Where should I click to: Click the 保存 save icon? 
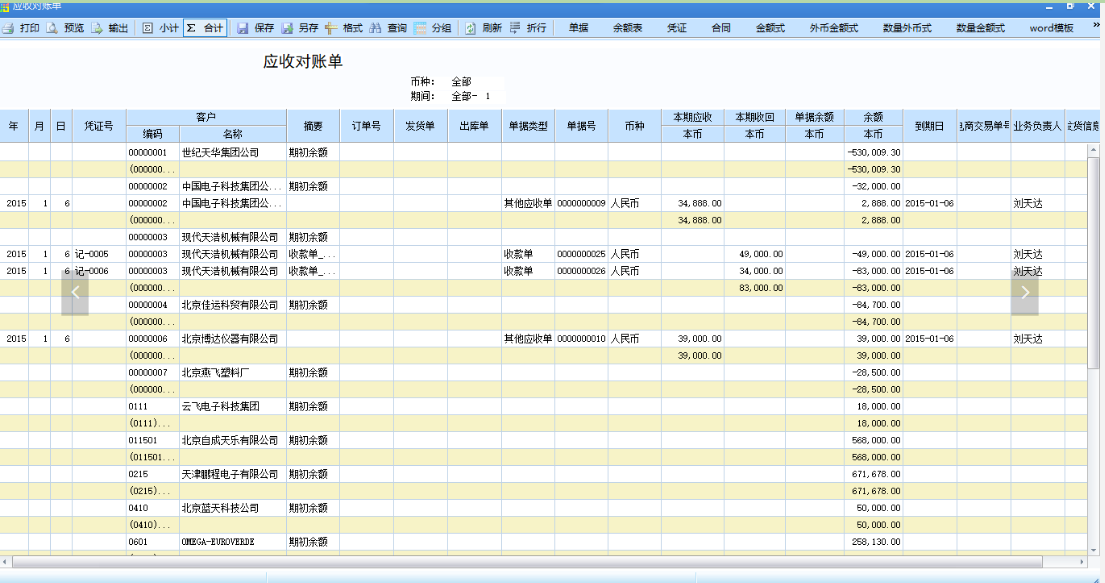point(242,28)
